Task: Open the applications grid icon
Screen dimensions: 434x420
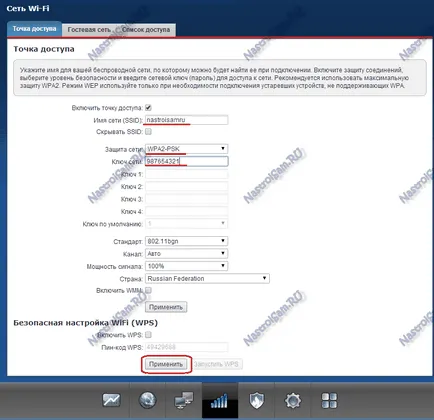Action: coord(329,400)
